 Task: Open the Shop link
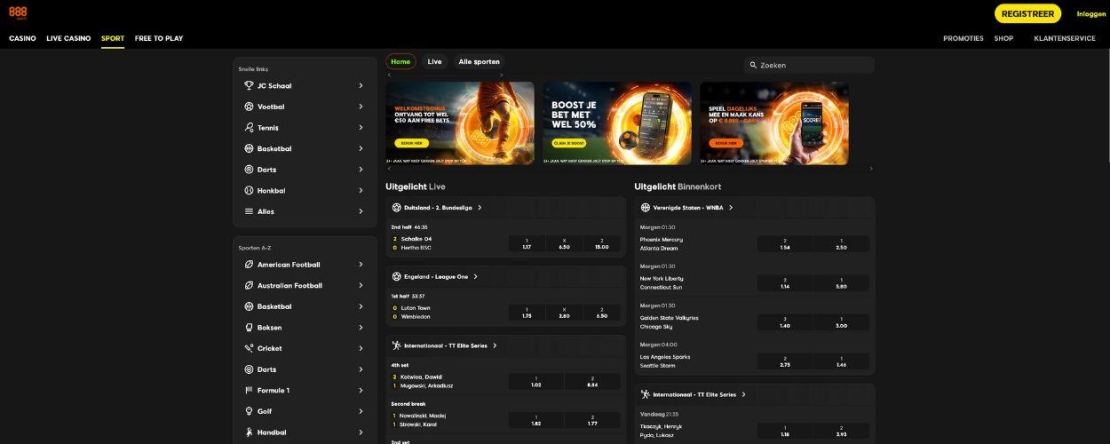(1003, 38)
